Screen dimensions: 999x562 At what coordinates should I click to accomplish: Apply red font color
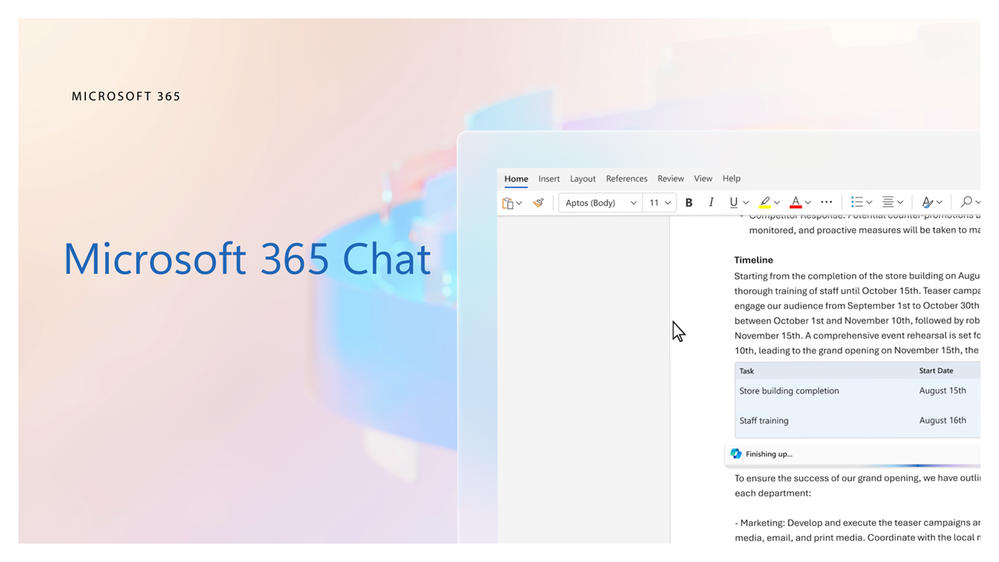pos(796,203)
